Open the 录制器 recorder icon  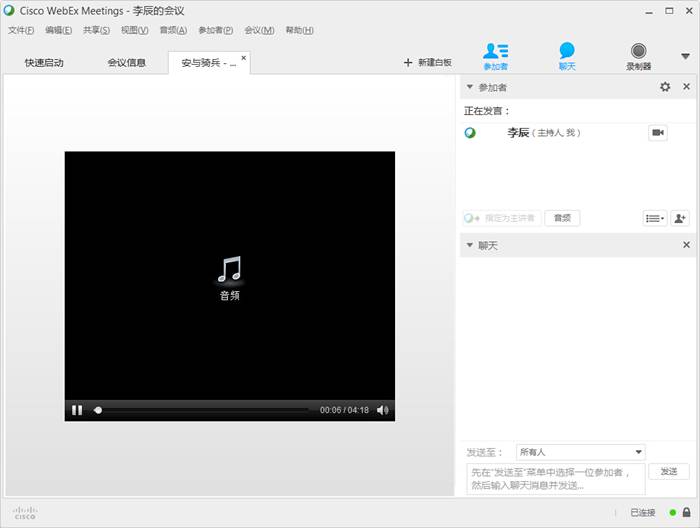[x=638, y=56]
